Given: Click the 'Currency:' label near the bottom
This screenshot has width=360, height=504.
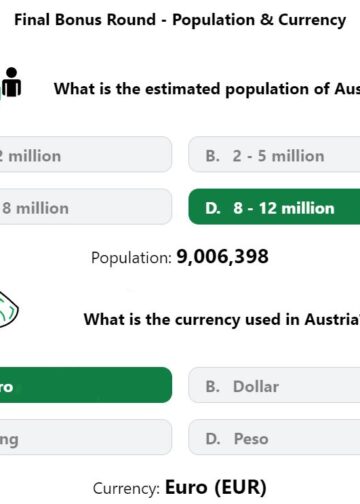Looking at the screenshot, I should pos(127,489).
